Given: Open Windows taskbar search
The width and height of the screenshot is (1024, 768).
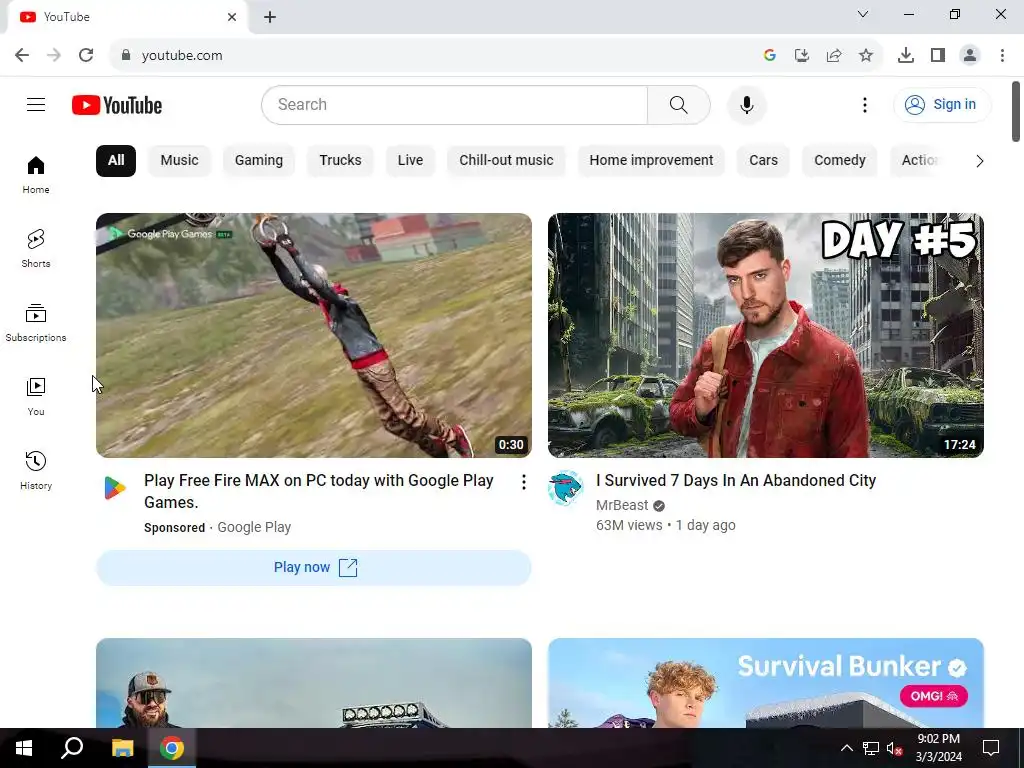Looking at the screenshot, I should click(72, 748).
